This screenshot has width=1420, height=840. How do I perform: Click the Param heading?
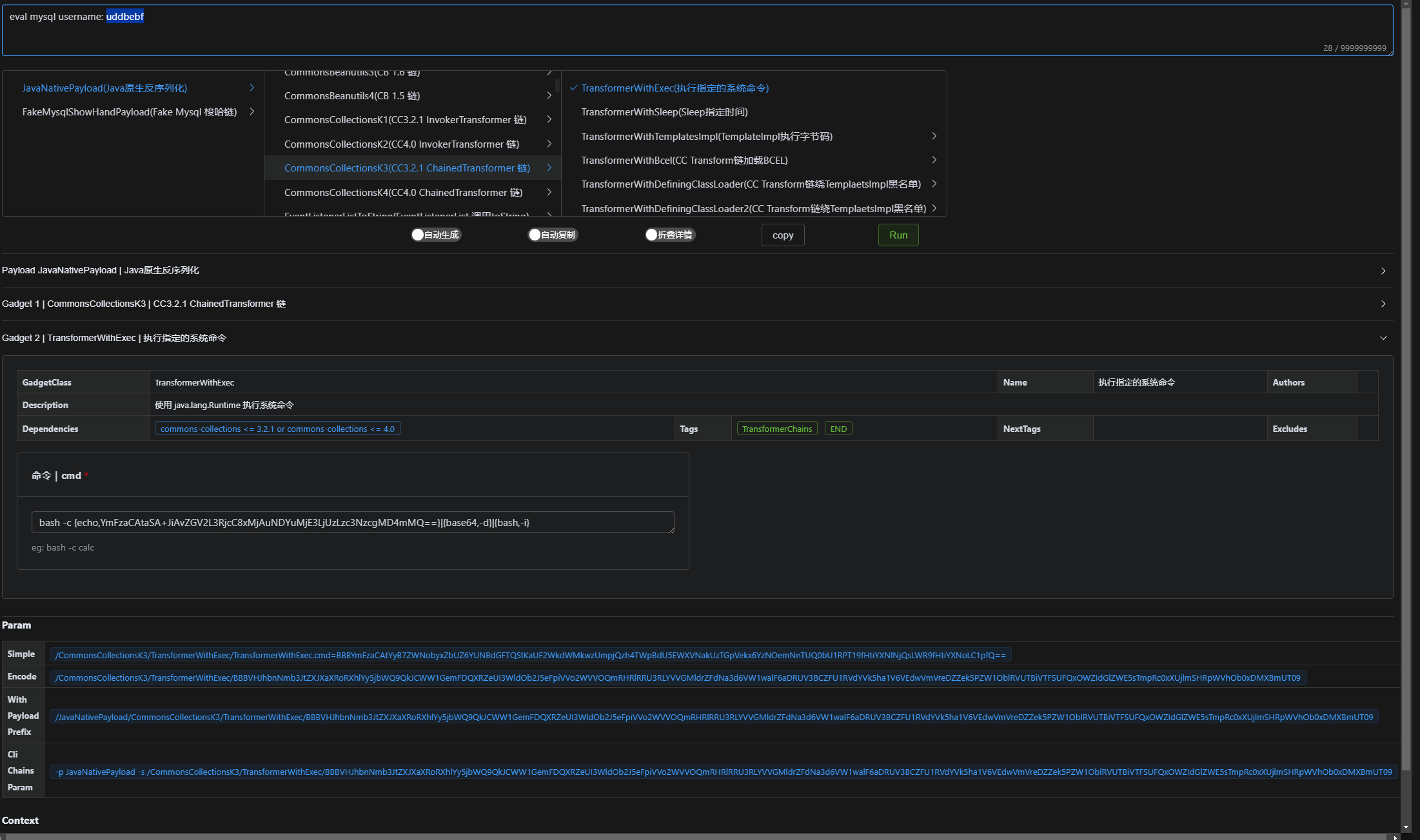point(16,625)
